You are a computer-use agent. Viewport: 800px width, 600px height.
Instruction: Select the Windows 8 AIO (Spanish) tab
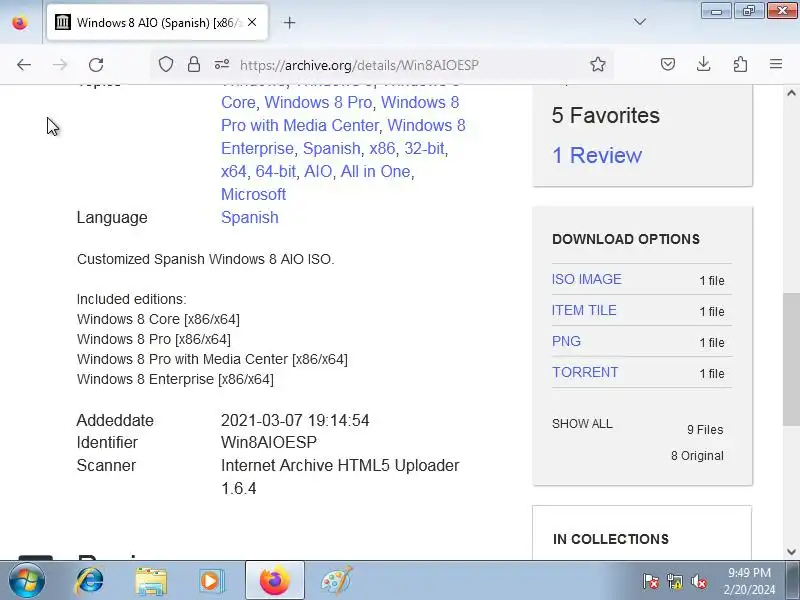tap(157, 22)
